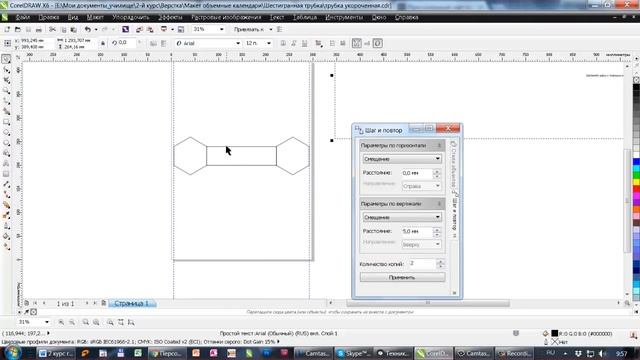
Task: Open the Справка menu
Action: [407, 17]
